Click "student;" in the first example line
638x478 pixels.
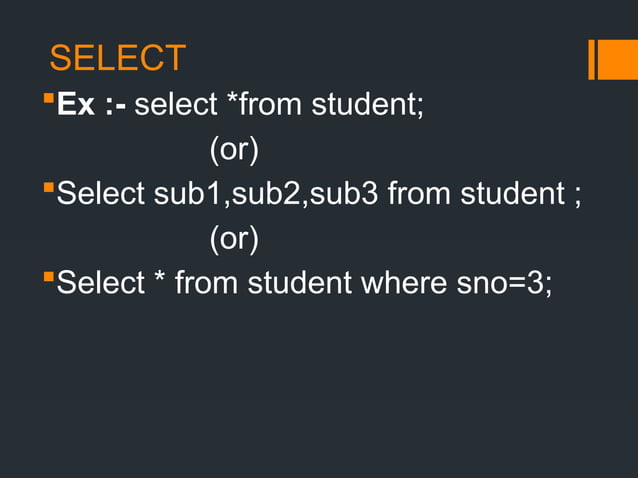coord(368,104)
